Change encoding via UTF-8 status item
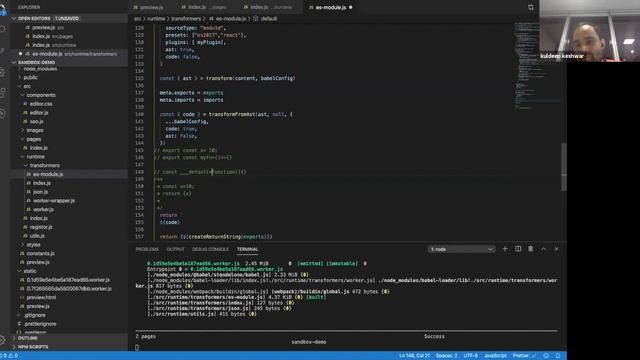The width and height of the screenshot is (640, 360). point(470,356)
